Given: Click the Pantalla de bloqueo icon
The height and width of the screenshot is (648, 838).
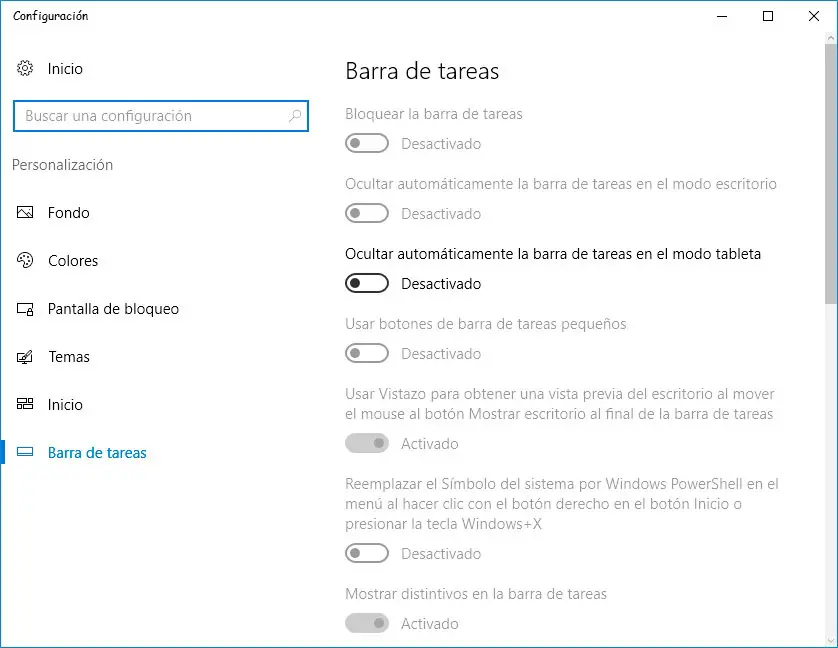Looking at the screenshot, I should pyautogui.click(x=26, y=309).
